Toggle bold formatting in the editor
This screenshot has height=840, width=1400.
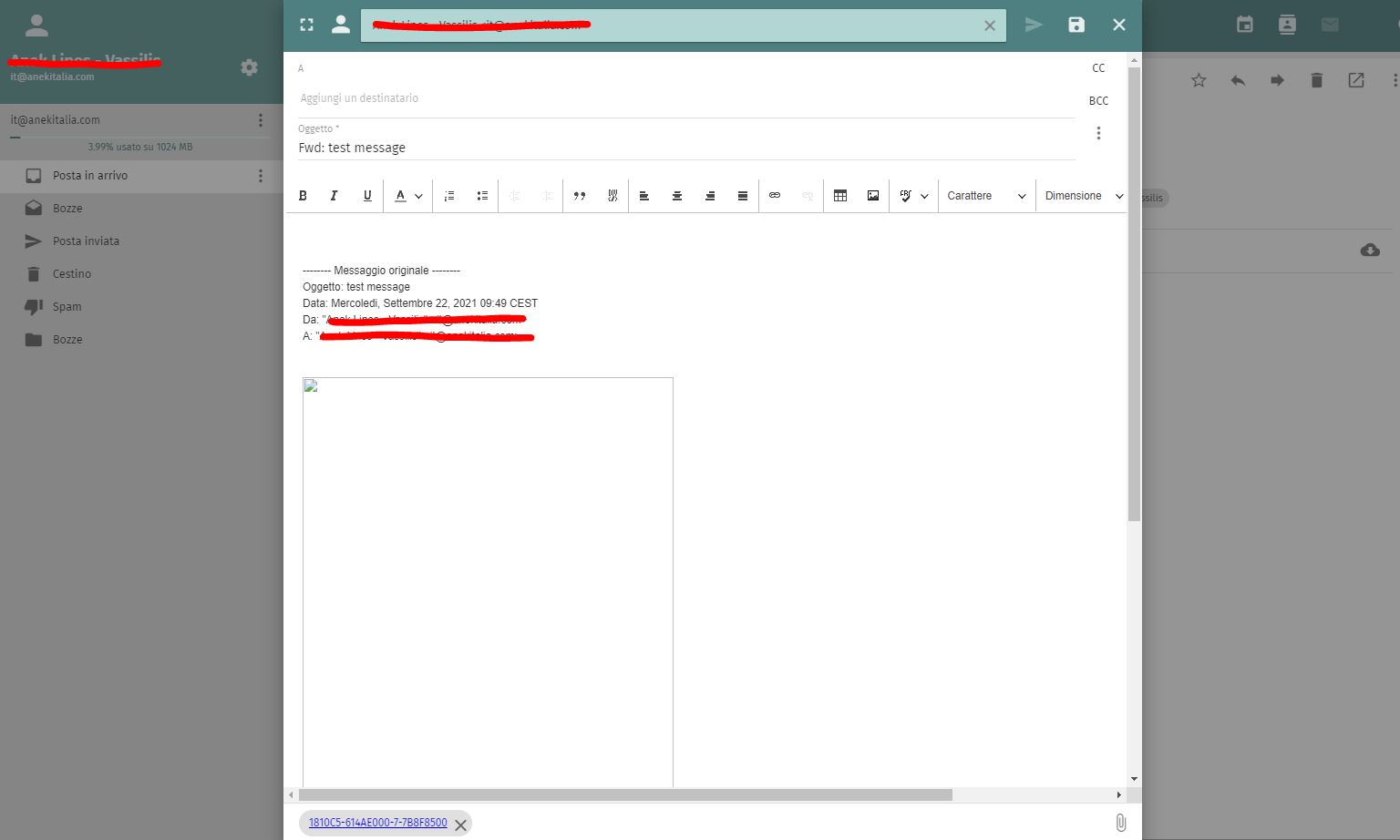tap(303, 196)
